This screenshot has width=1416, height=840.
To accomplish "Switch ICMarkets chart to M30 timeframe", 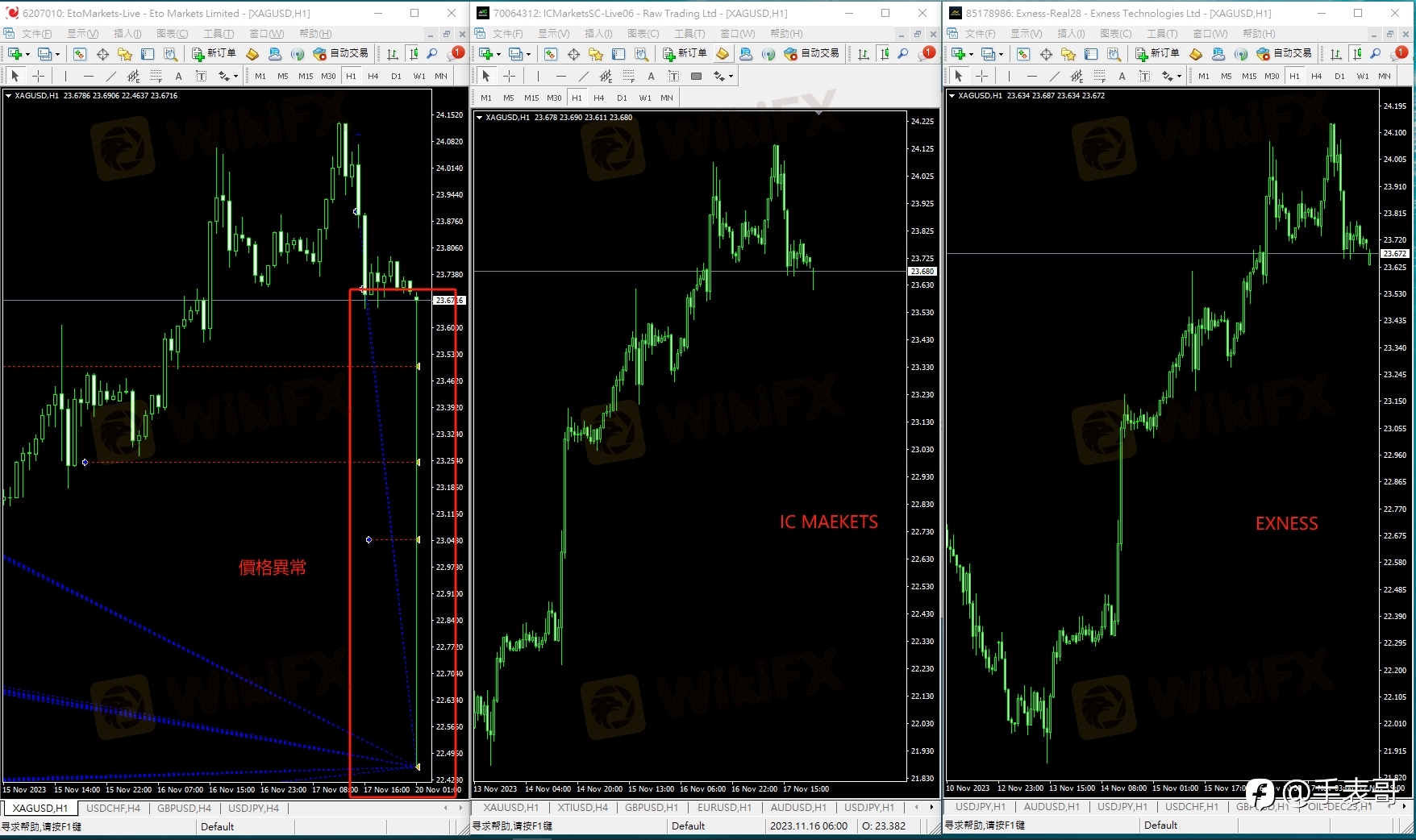I will (x=554, y=98).
